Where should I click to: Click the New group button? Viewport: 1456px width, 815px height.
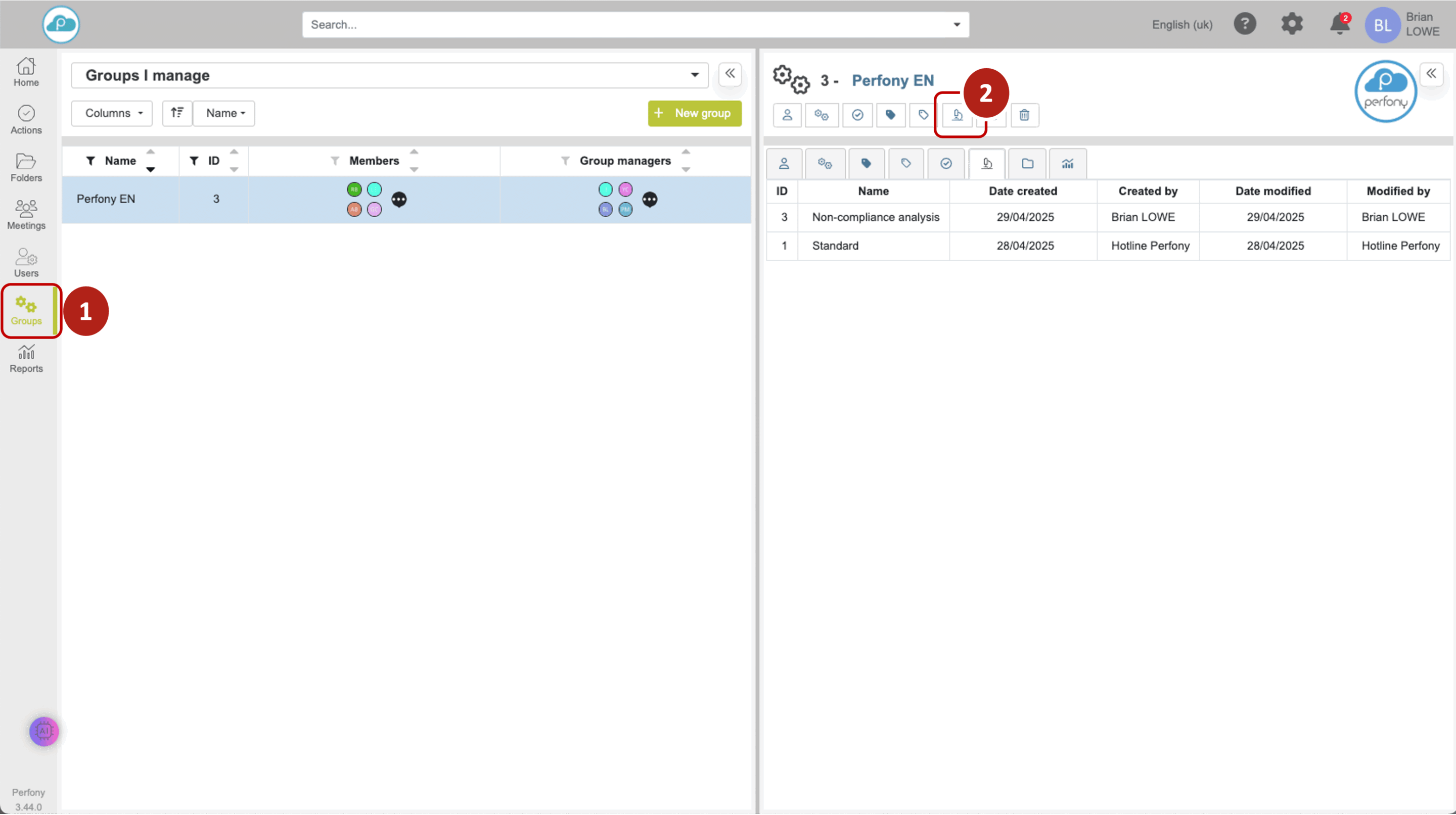click(694, 113)
